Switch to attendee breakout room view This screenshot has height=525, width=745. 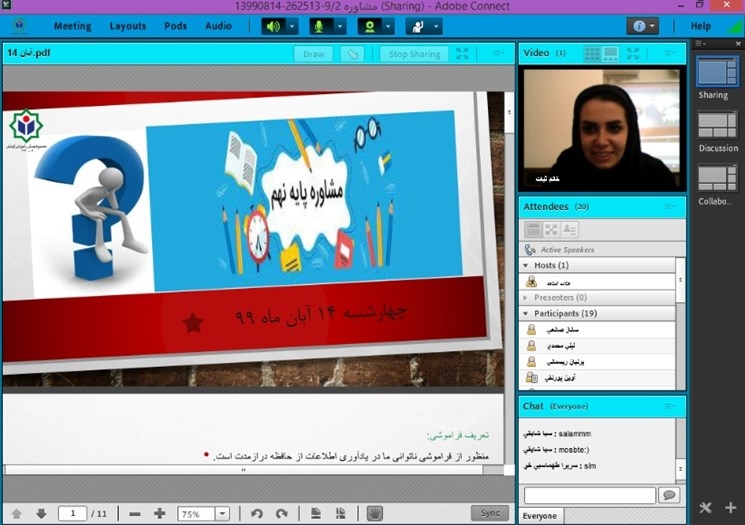(551, 230)
